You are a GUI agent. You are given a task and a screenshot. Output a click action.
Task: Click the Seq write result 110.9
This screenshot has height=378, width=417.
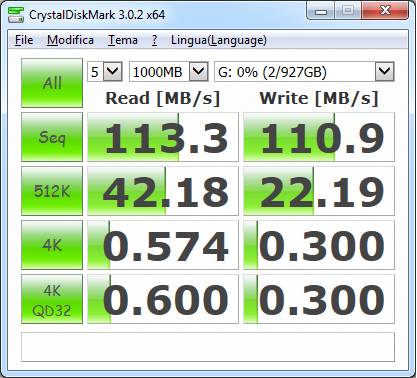[319, 137]
